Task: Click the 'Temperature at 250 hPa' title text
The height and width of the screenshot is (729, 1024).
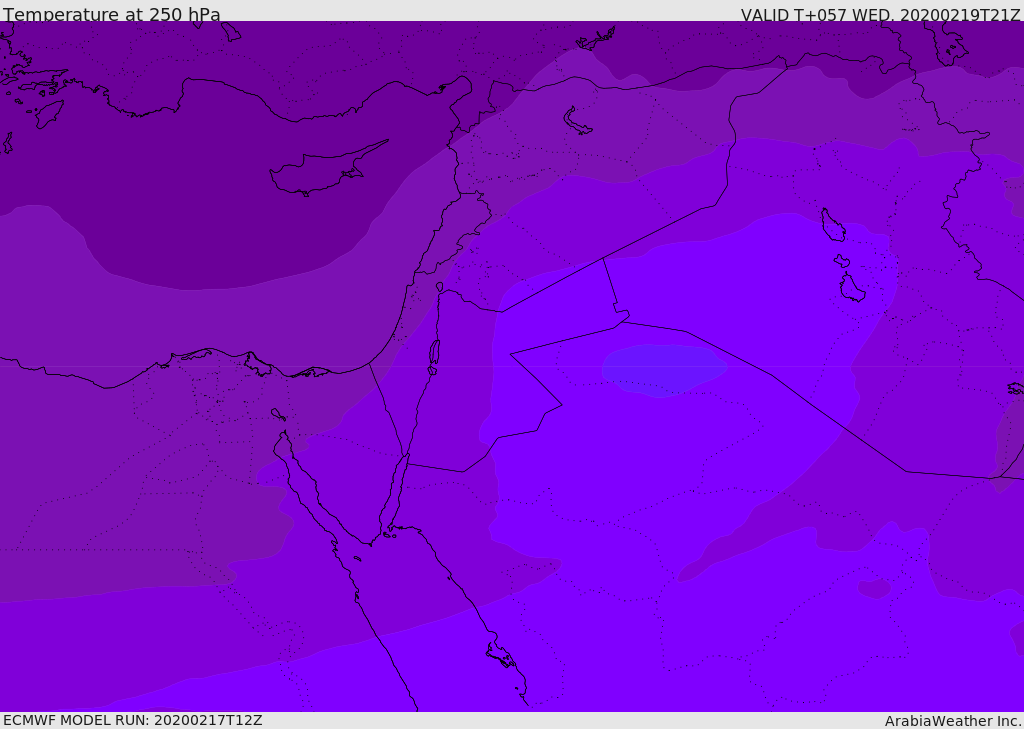Action: [112, 14]
